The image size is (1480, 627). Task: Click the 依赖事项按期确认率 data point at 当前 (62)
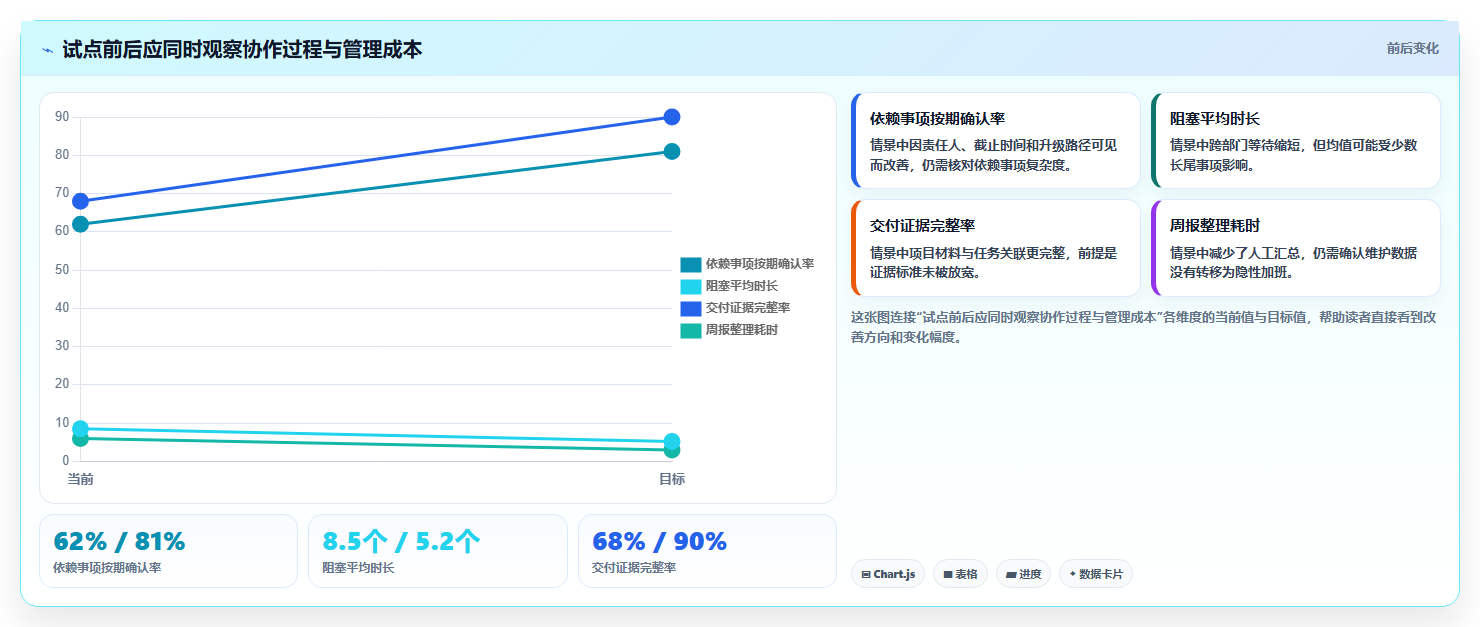coord(81,224)
